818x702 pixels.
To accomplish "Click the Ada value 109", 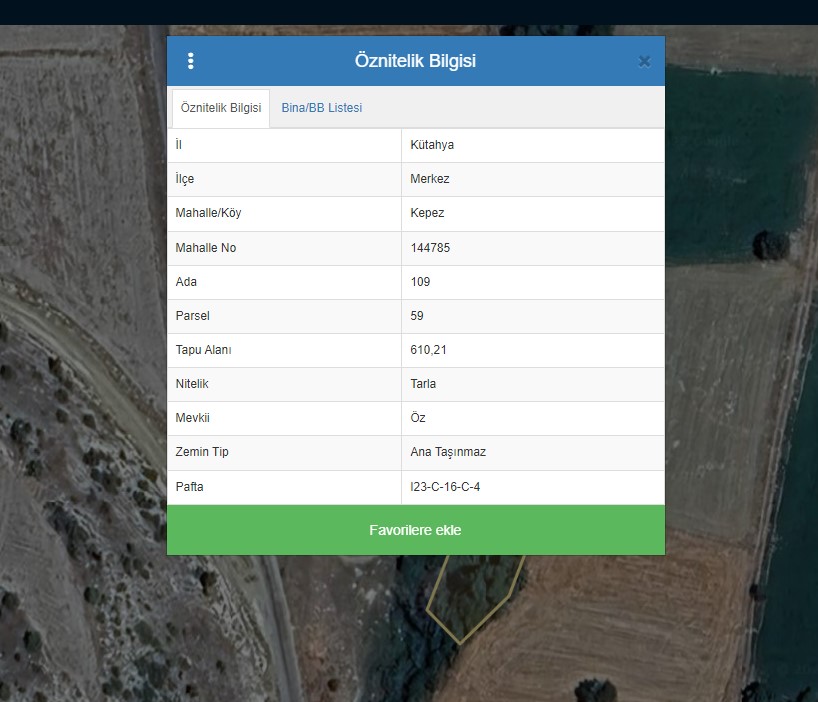I will [420, 282].
